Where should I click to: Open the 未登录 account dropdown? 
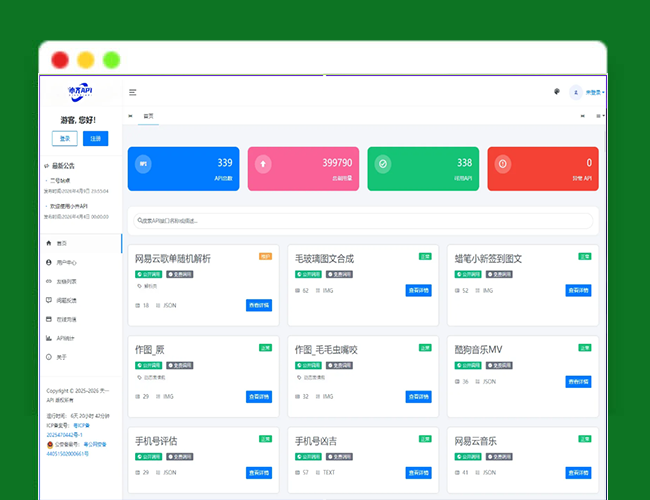pyautogui.click(x=595, y=92)
